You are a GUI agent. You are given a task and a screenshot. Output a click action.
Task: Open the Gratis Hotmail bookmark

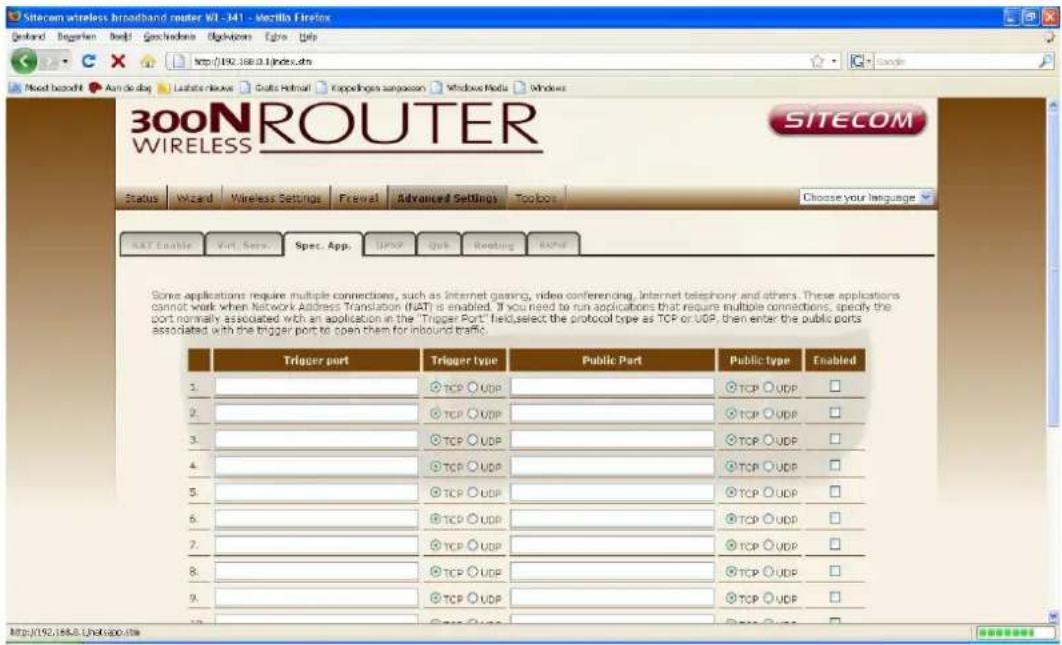(x=275, y=88)
